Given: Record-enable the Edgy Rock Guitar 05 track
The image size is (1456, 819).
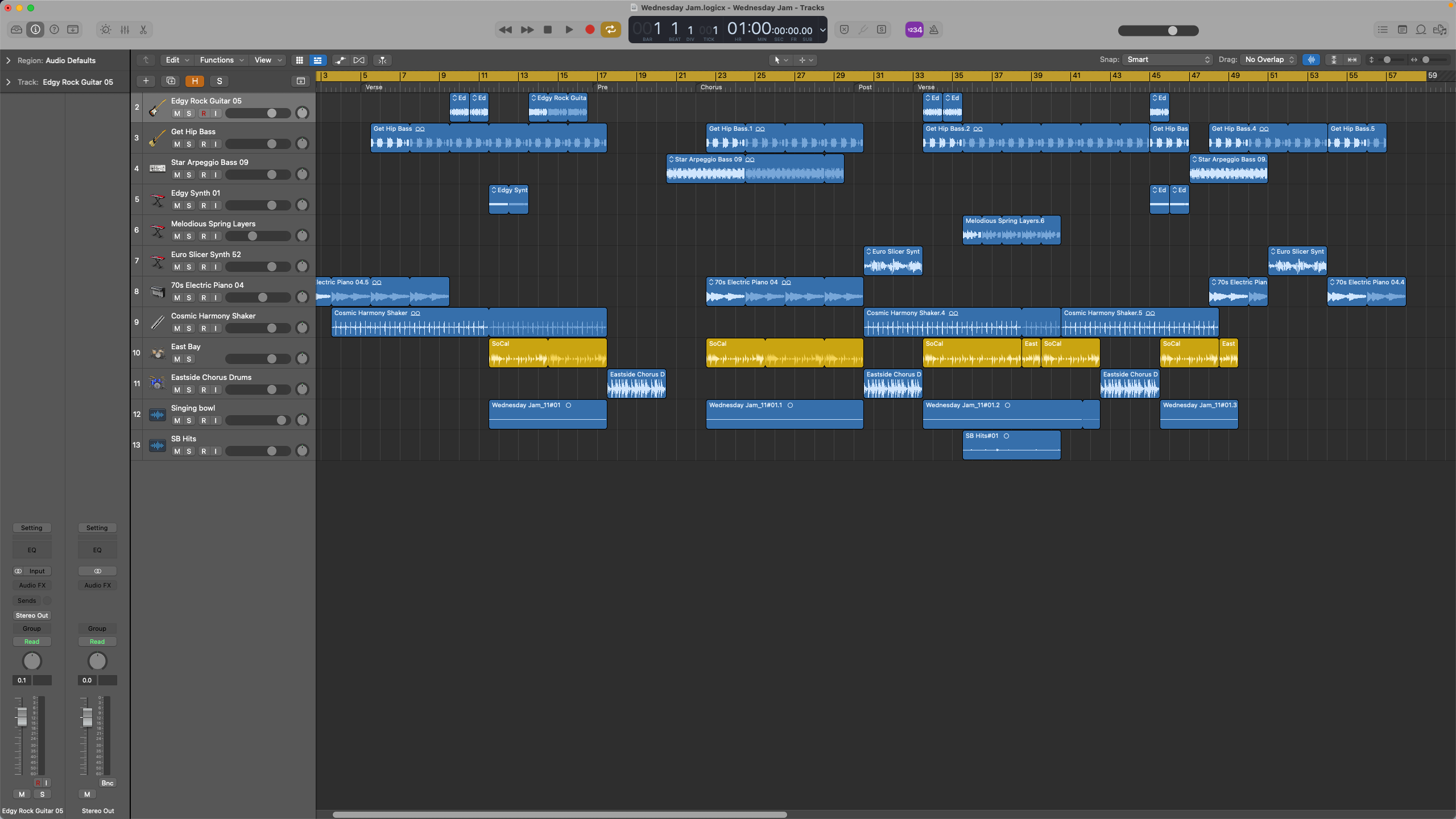Looking at the screenshot, I should coord(204,113).
